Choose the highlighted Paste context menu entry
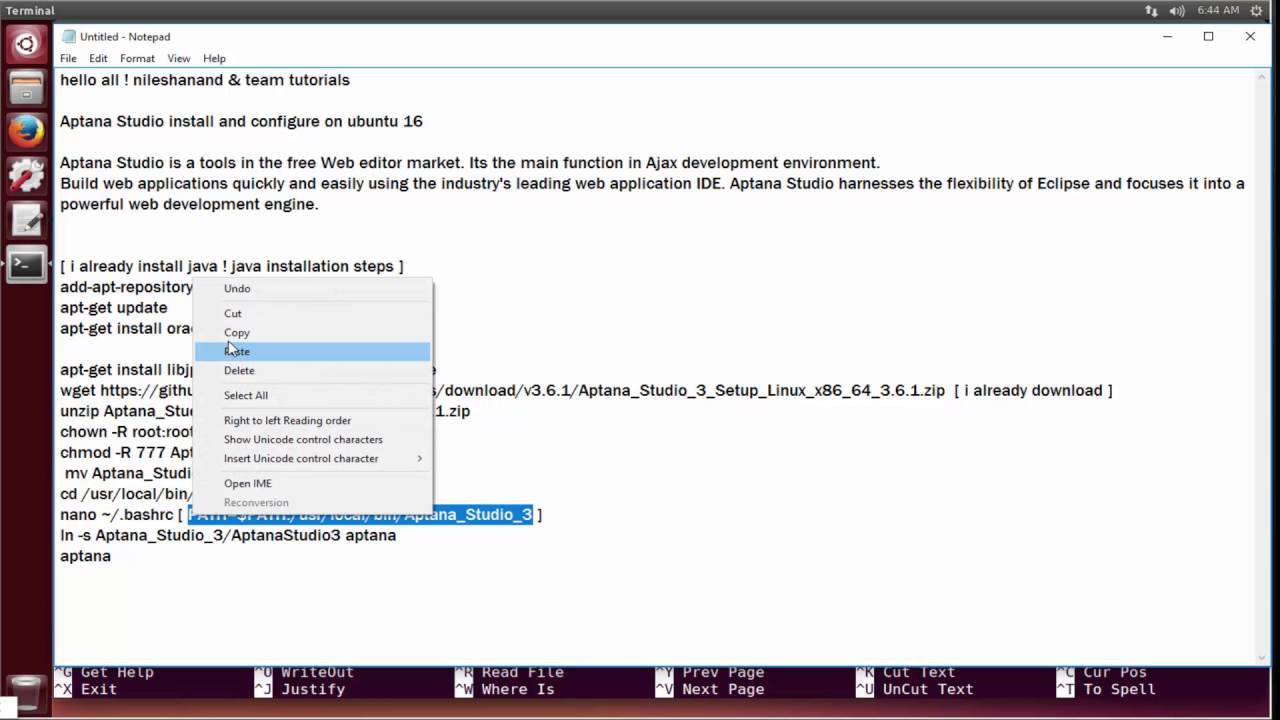The image size is (1280, 720). (312, 351)
